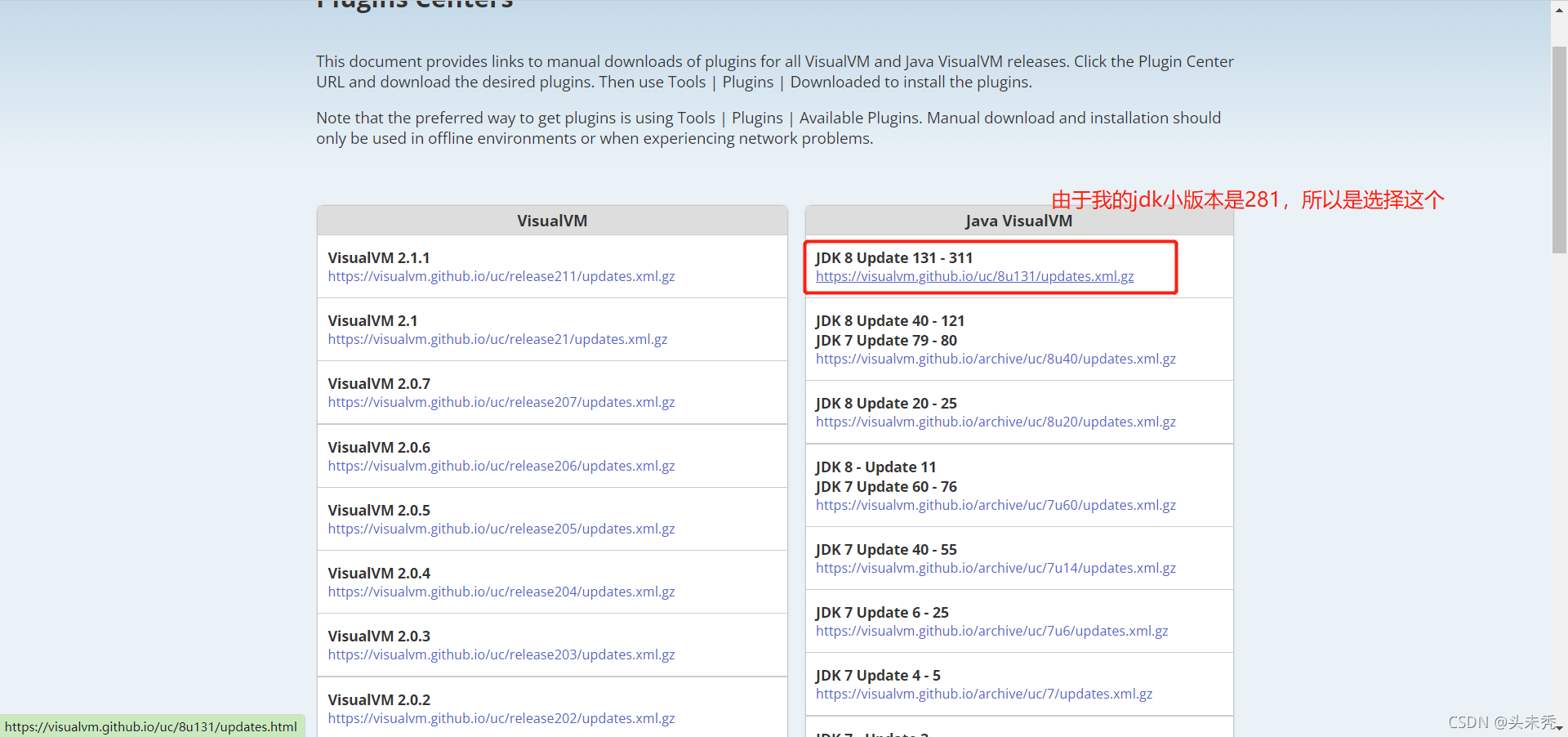This screenshot has height=737, width=1568.
Task: Select the 'VisualVM 2.1' heading text
Action: [372, 320]
